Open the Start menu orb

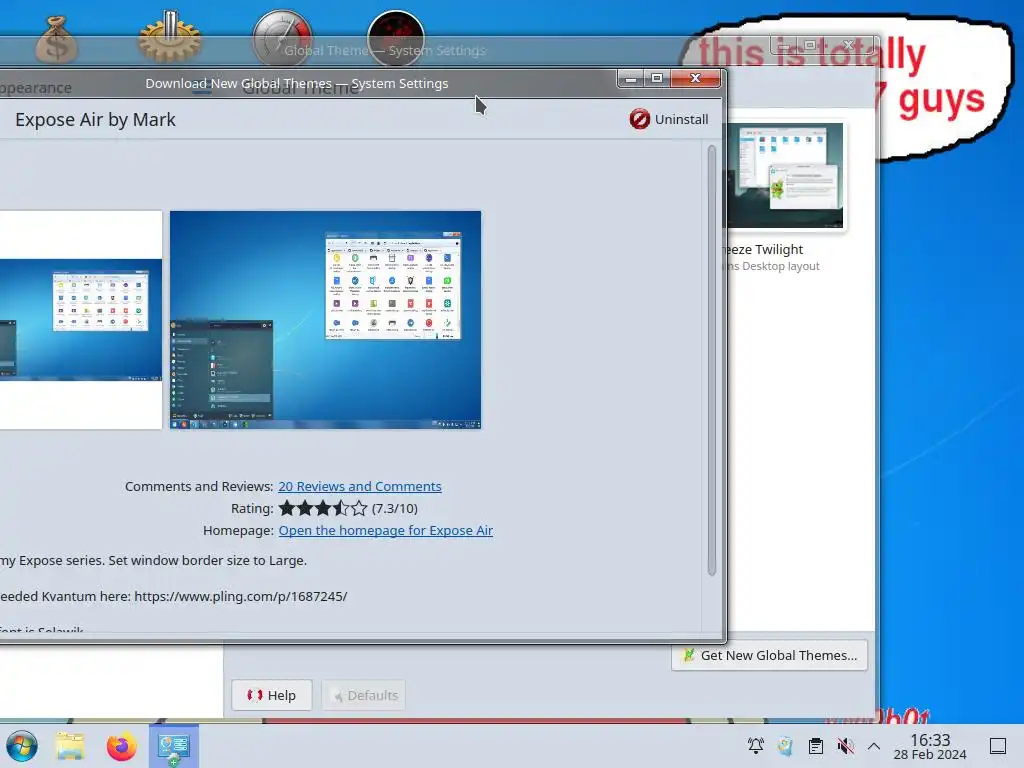(22, 746)
